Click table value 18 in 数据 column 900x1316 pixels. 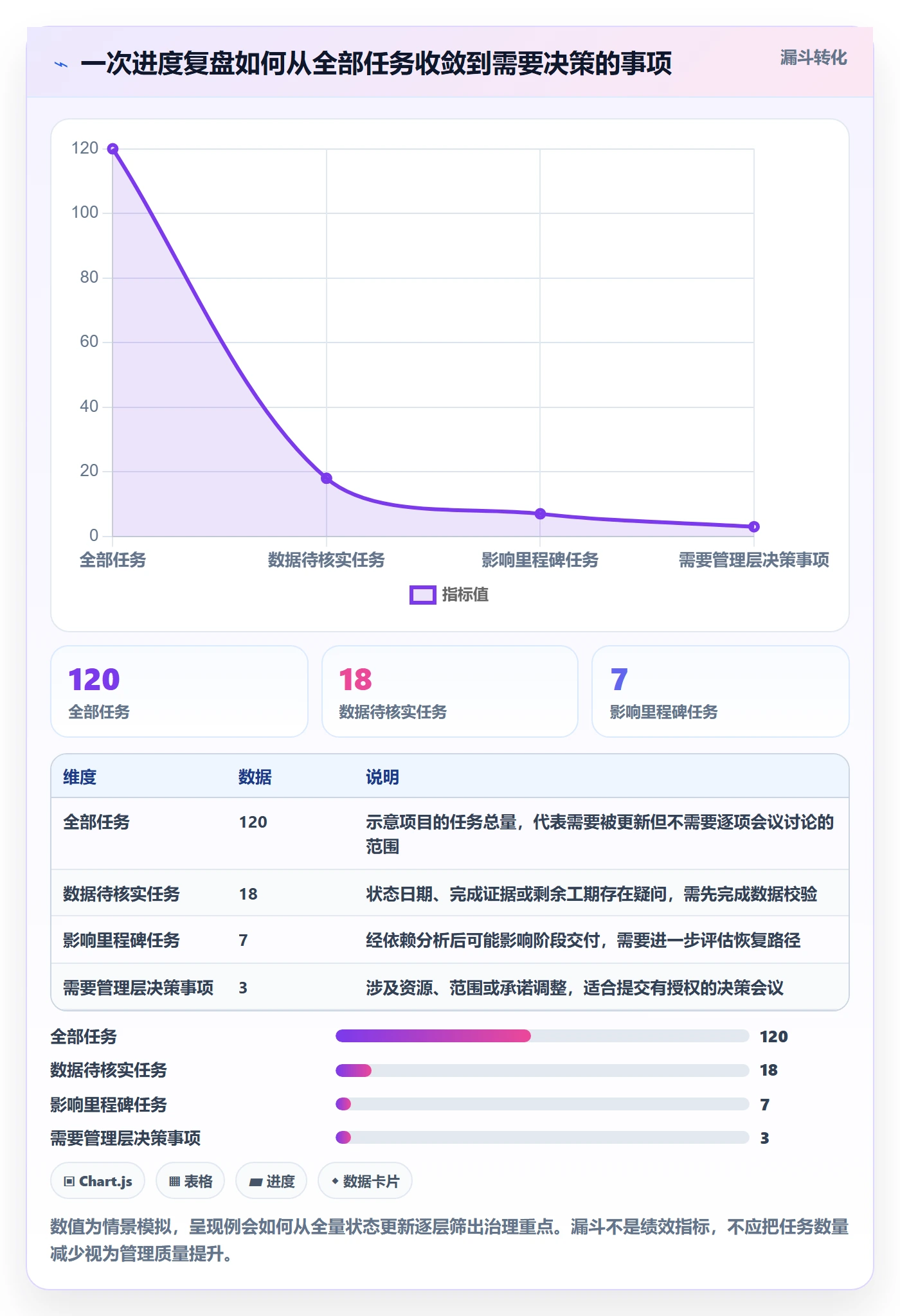click(x=248, y=894)
